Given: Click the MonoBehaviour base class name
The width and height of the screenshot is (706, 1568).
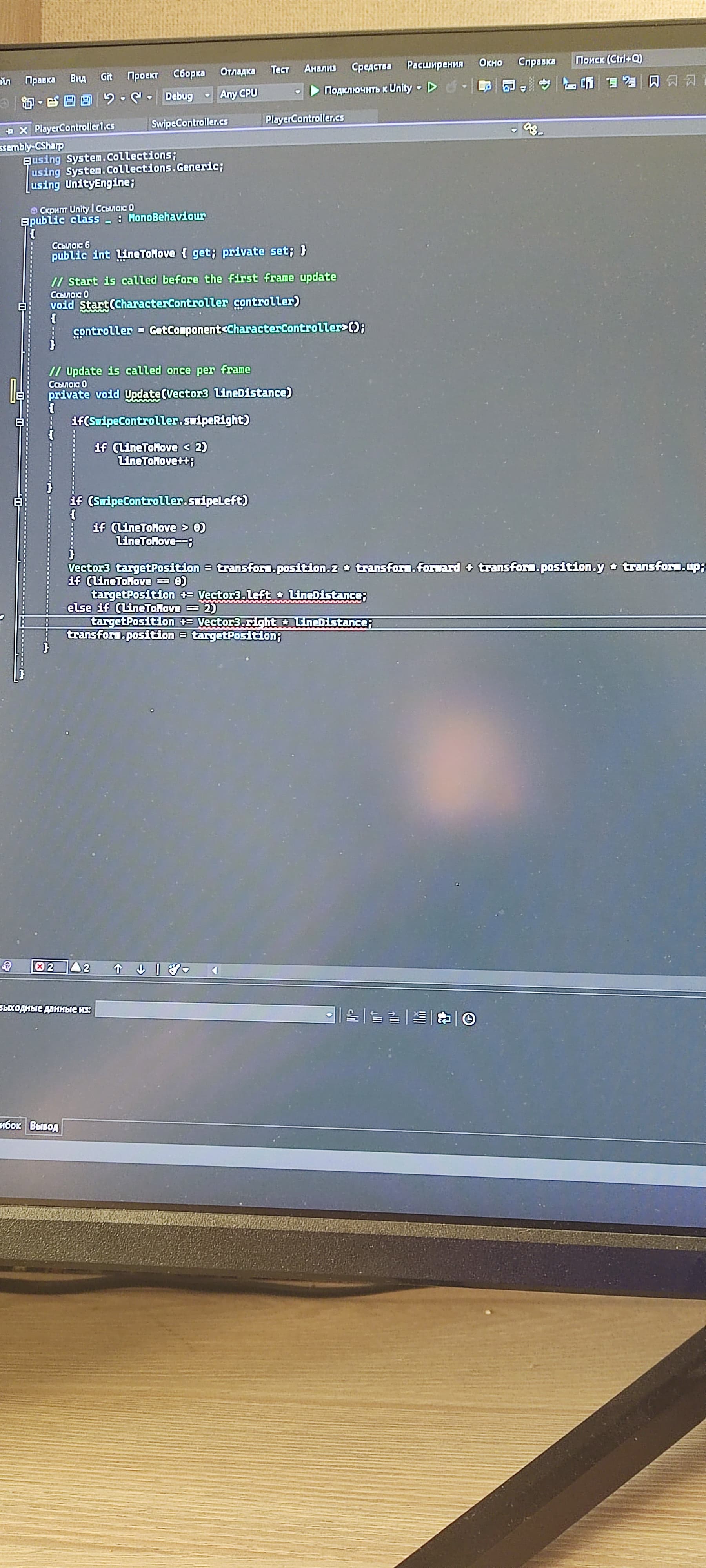Looking at the screenshot, I should [167, 217].
